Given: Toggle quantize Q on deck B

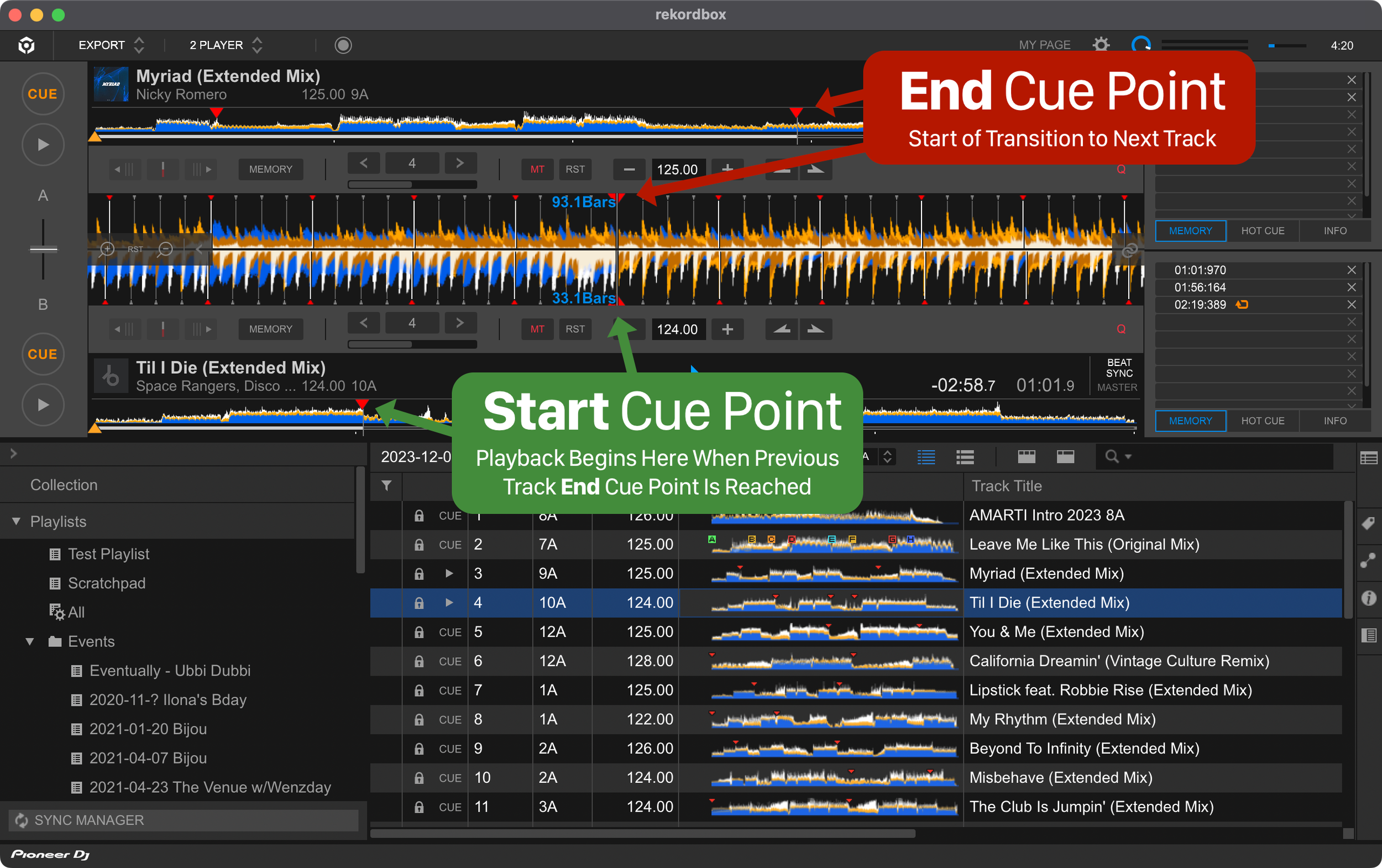Looking at the screenshot, I should 1121,329.
